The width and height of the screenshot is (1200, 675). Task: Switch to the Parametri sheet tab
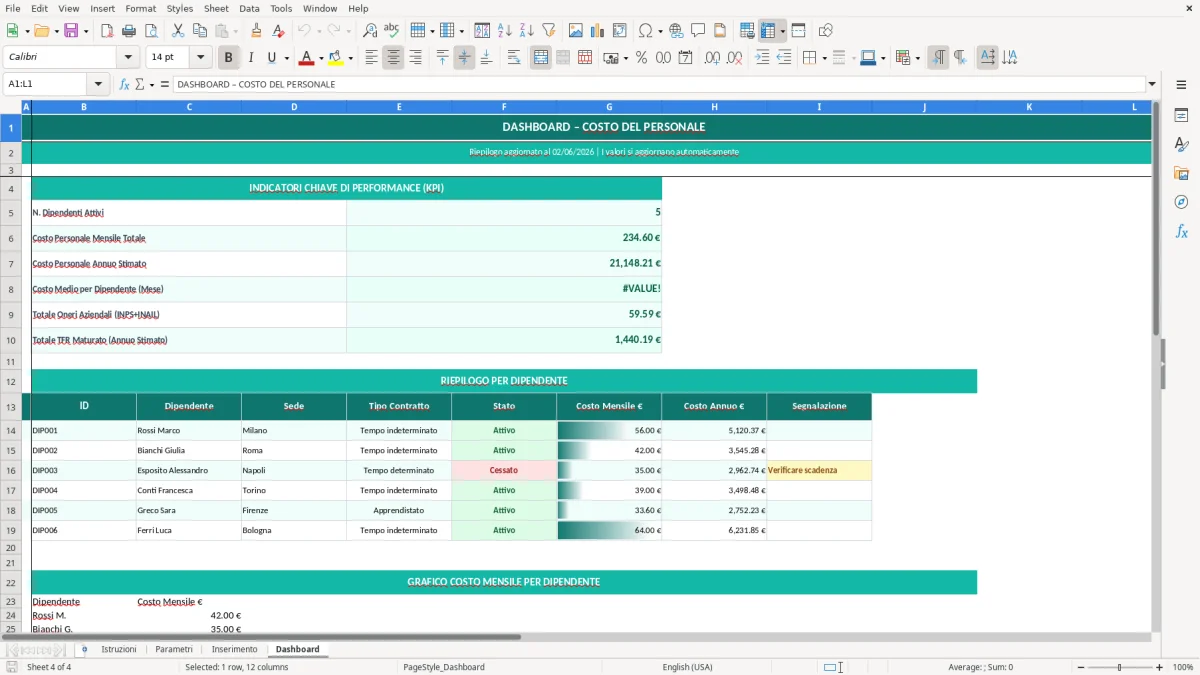tap(174, 649)
